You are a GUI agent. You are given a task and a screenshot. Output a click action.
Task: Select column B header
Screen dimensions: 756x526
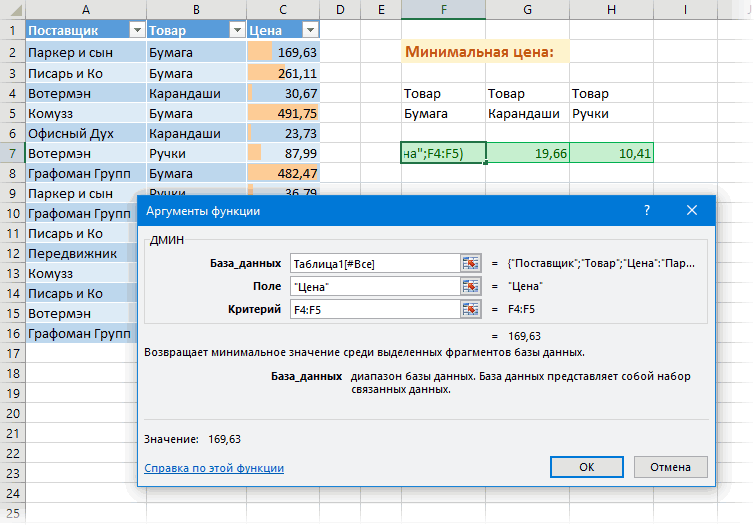pyautogui.click(x=196, y=10)
